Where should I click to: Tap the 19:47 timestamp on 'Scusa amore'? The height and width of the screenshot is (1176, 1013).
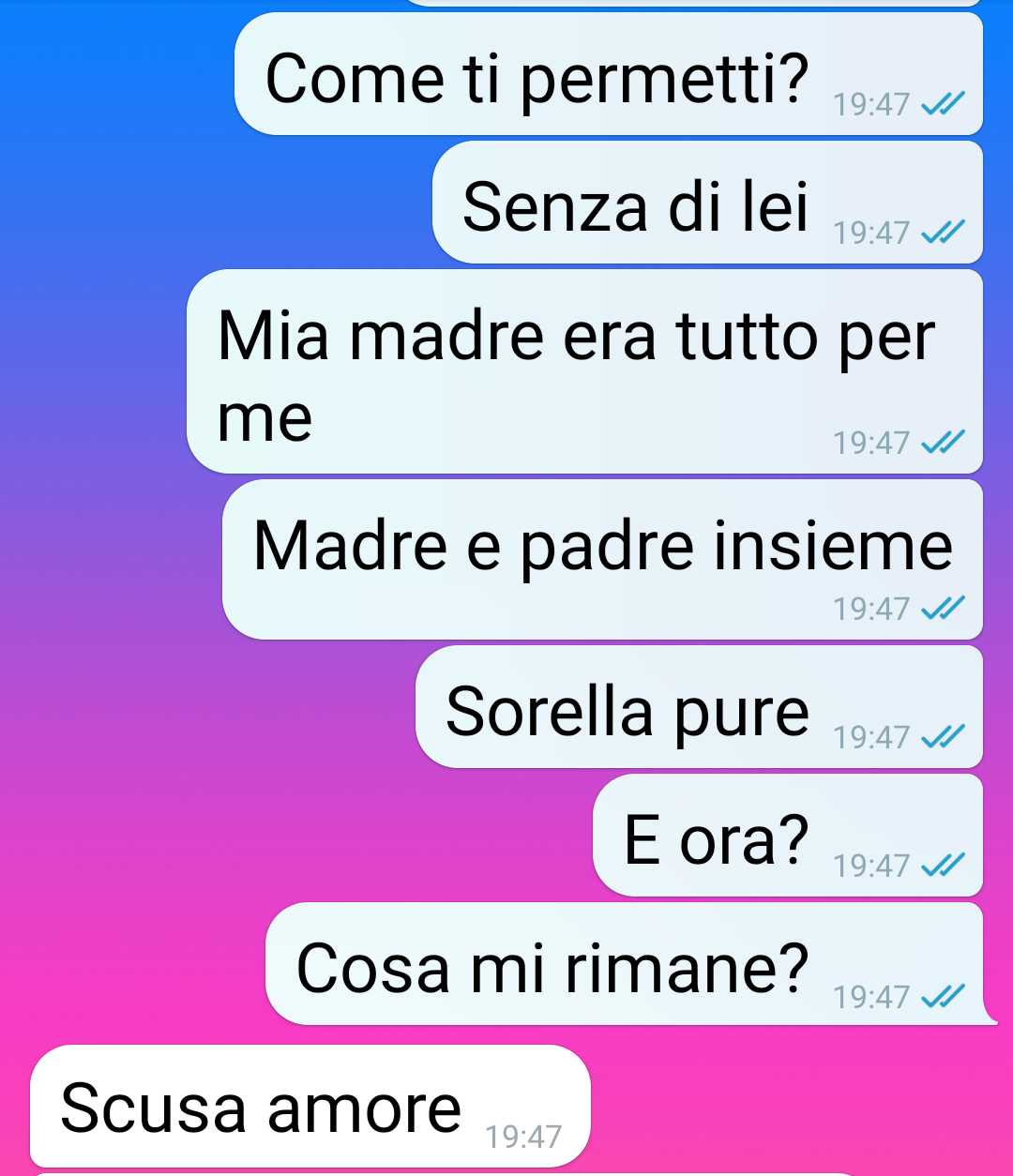(523, 1138)
